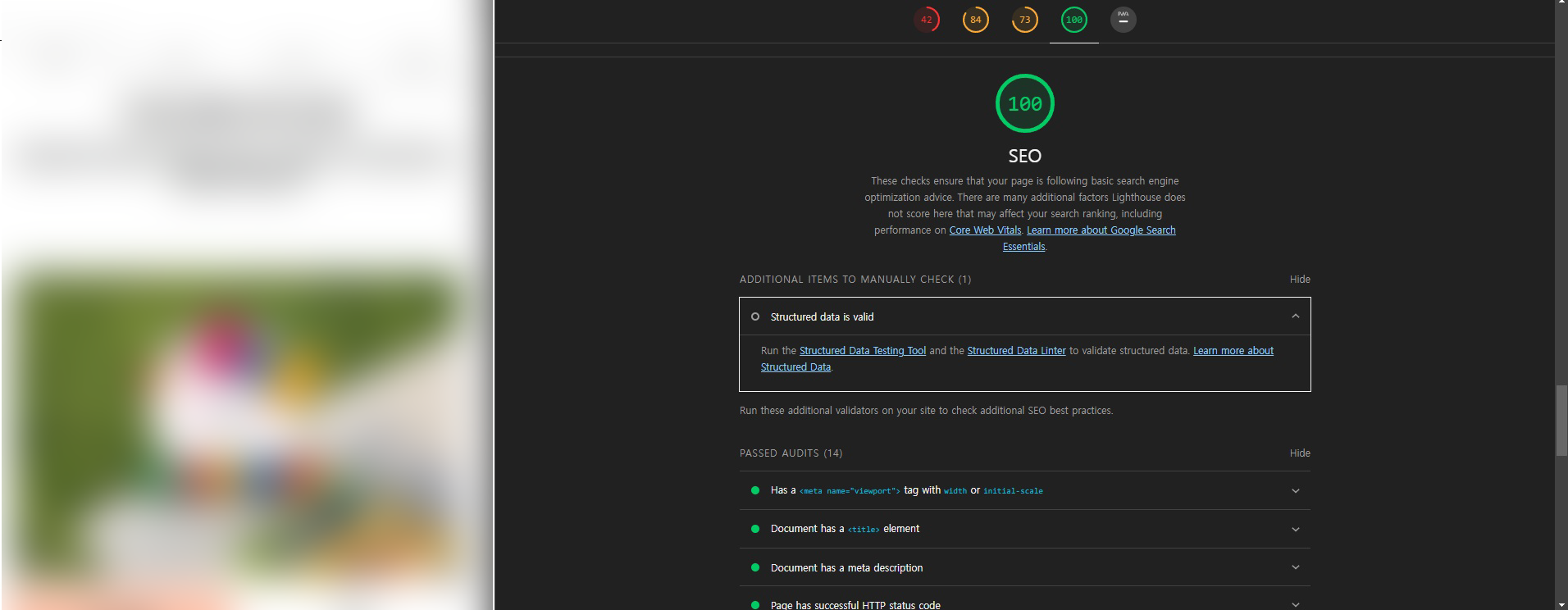Click the red 42 performance score gauge
Screen dimensions: 1568x610
point(926,20)
